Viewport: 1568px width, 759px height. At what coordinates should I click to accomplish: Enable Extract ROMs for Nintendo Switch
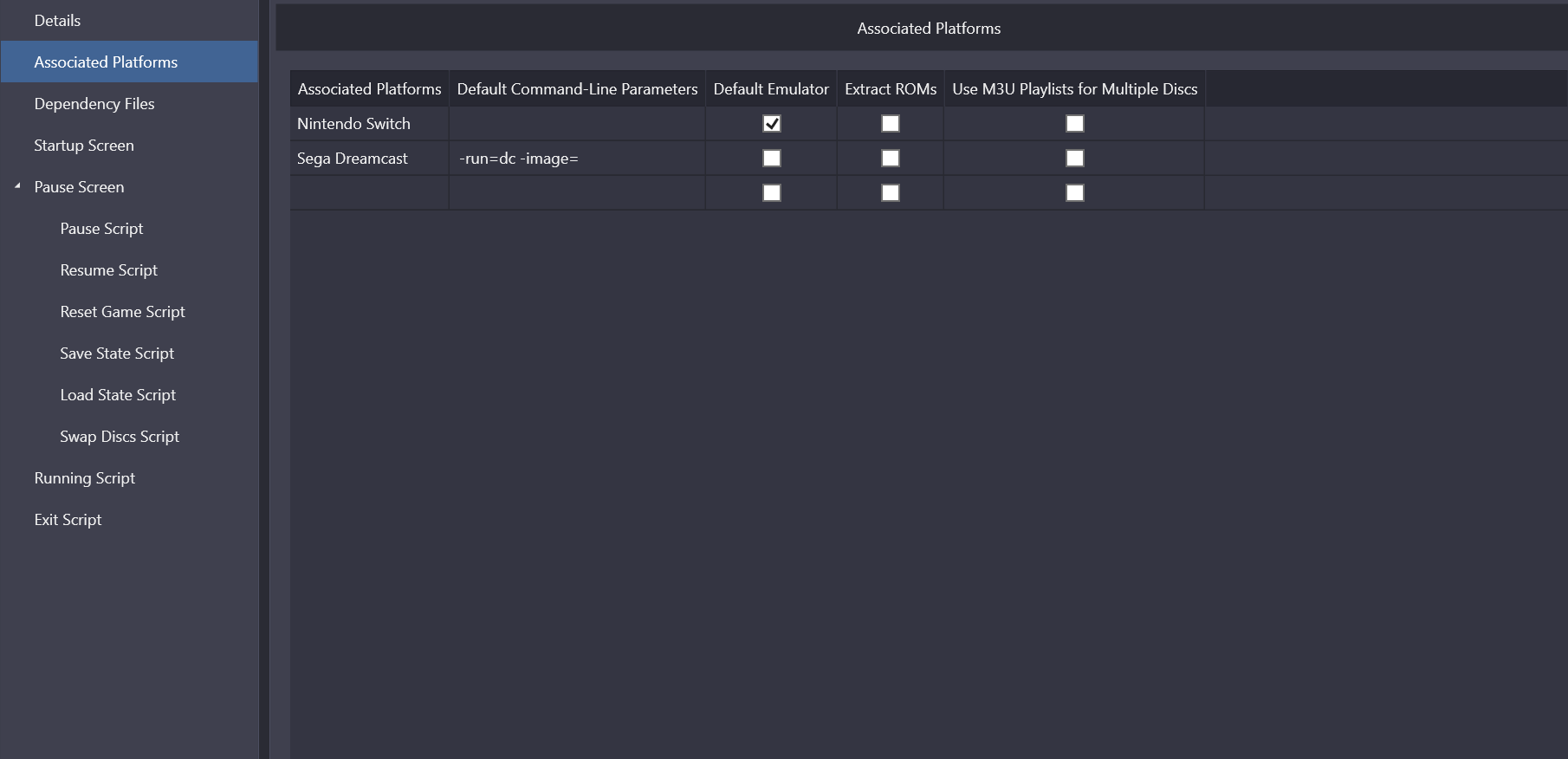tap(891, 124)
